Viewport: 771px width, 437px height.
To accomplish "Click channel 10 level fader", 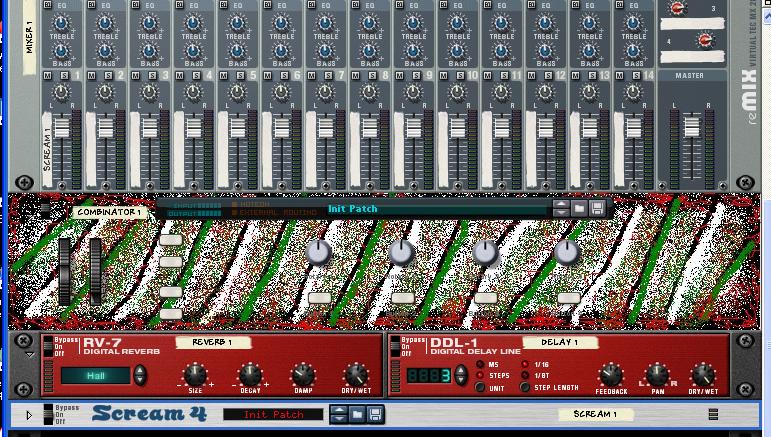I will [458, 128].
